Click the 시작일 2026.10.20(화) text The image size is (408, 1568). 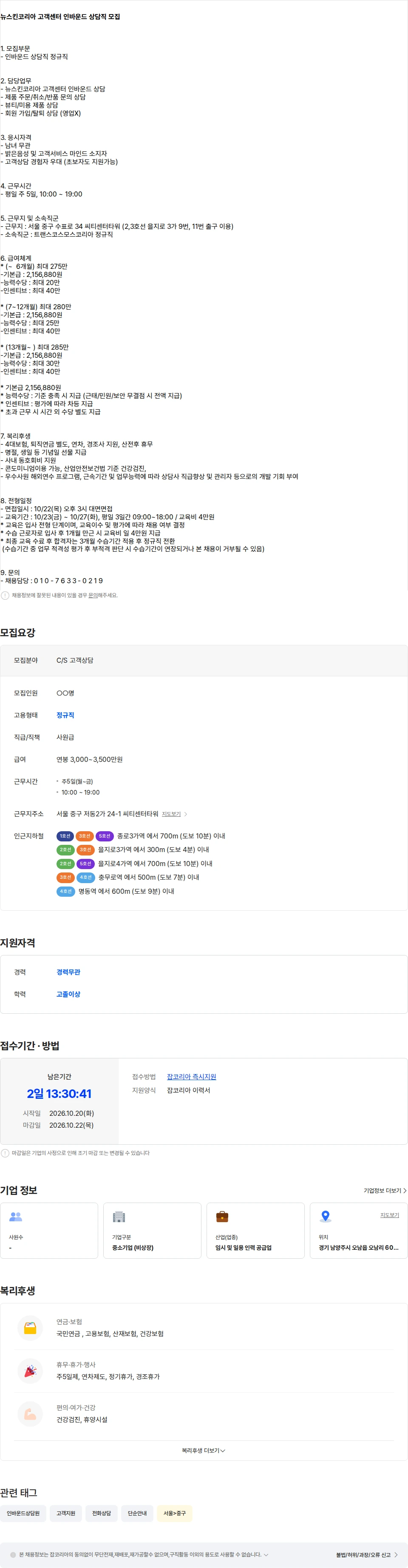point(72,1113)
